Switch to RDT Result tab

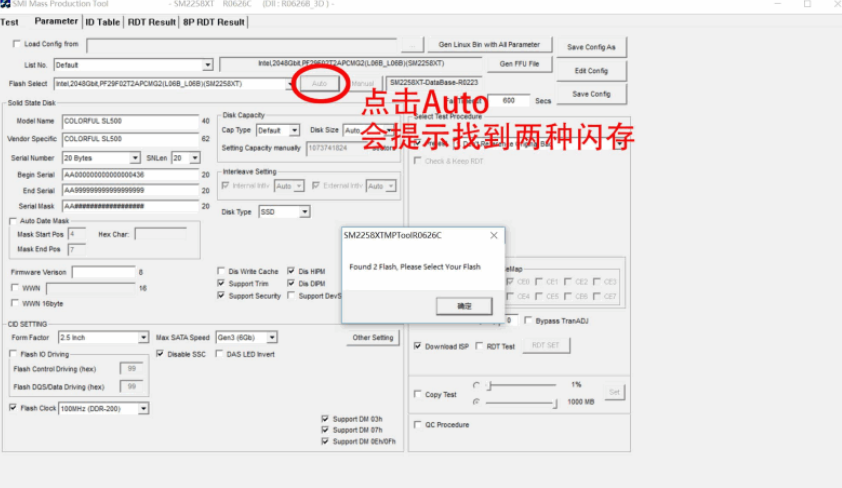pos(151,22)
